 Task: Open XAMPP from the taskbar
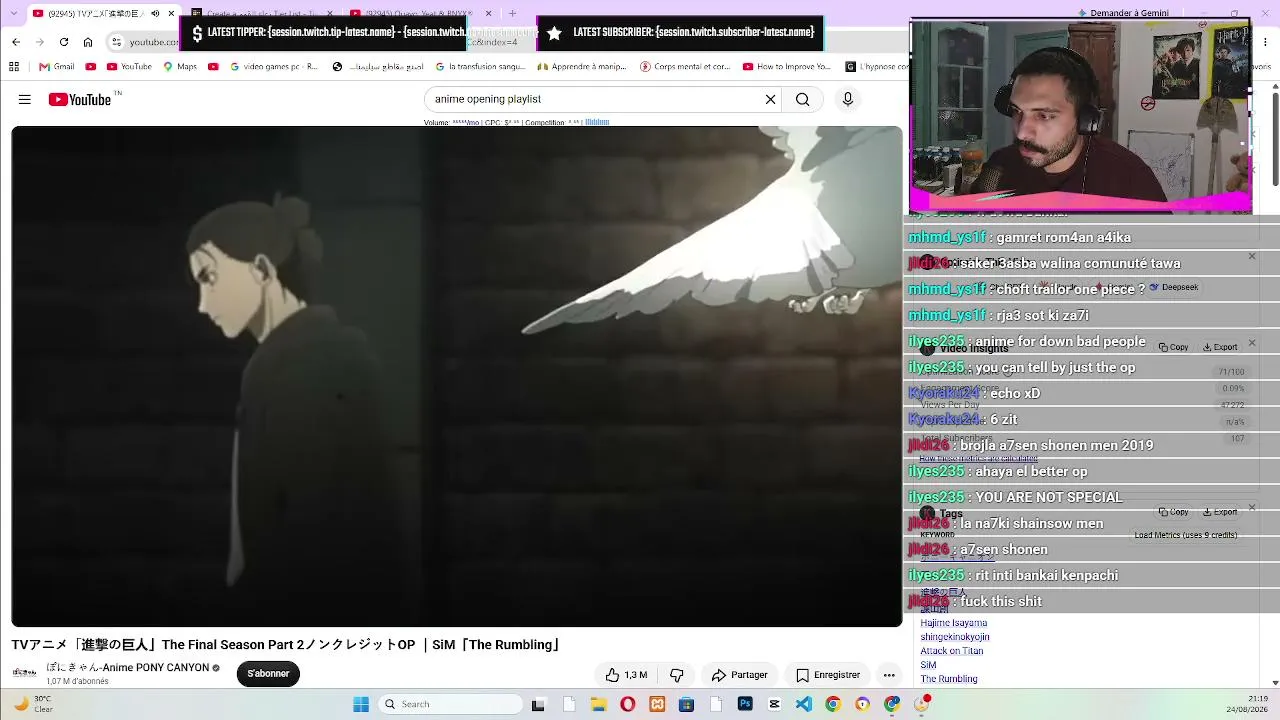(657, 704)
